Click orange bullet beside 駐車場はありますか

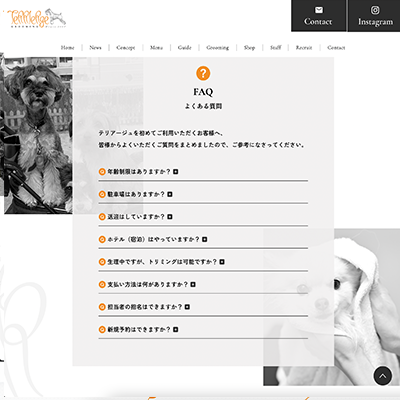tap(102, 194)
